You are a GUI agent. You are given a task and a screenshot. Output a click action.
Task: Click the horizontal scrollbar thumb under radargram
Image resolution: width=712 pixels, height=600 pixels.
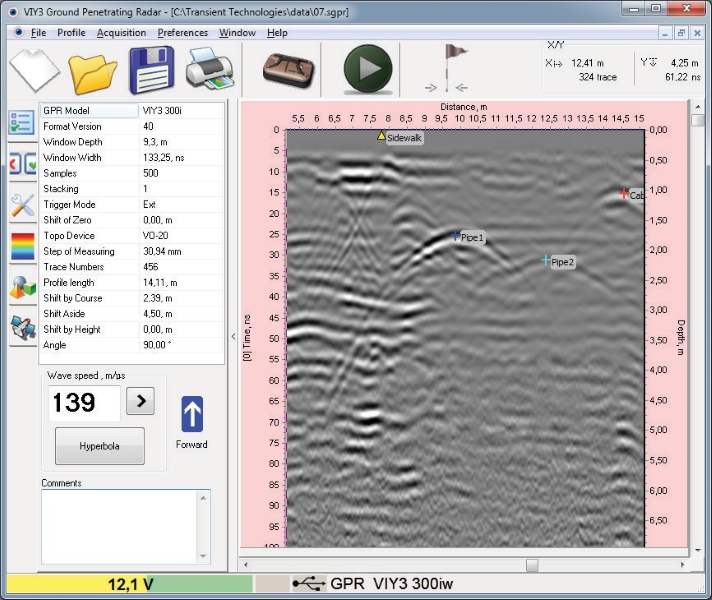click(x=532, y=565)
